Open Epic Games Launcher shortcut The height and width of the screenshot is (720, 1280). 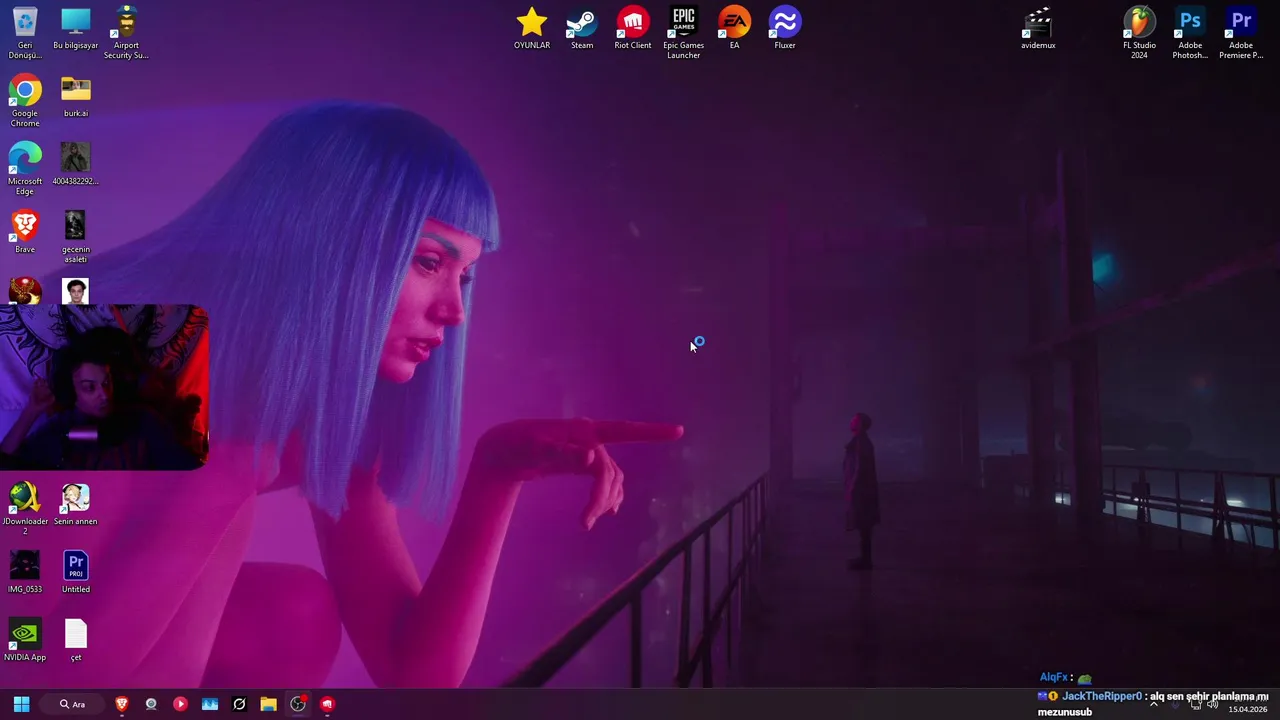pyautogui.click(x=684, y=32)
